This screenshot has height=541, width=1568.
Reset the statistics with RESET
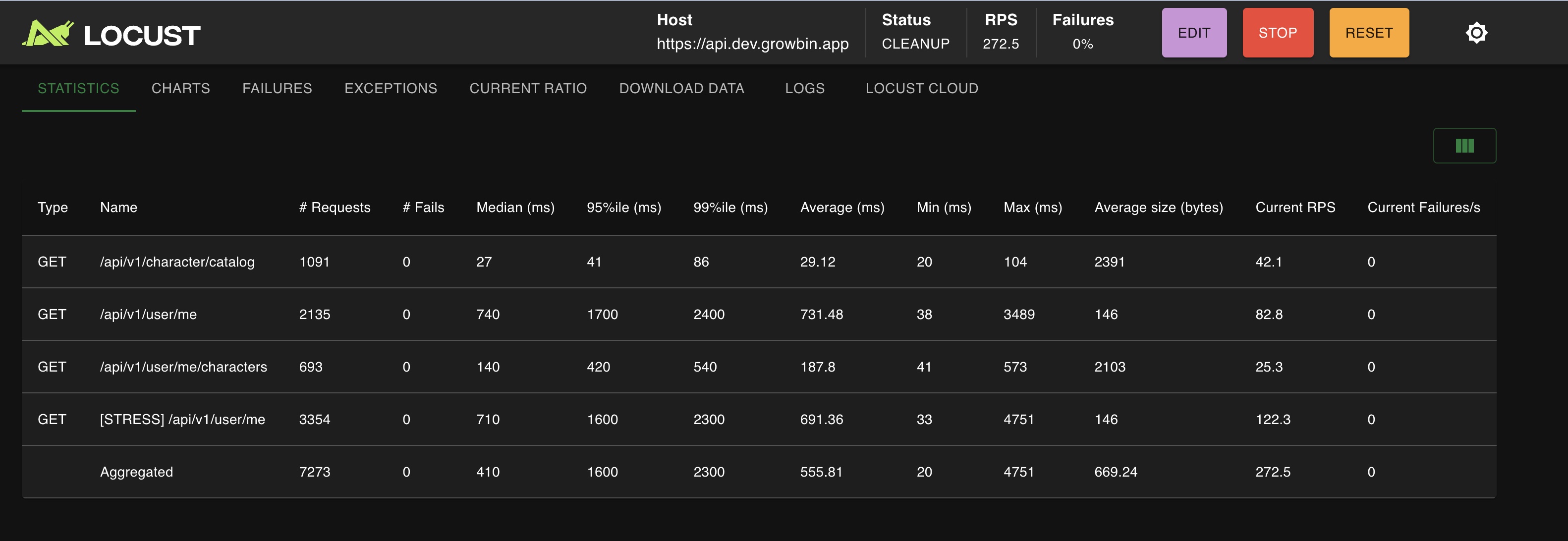coord(1368,33)
